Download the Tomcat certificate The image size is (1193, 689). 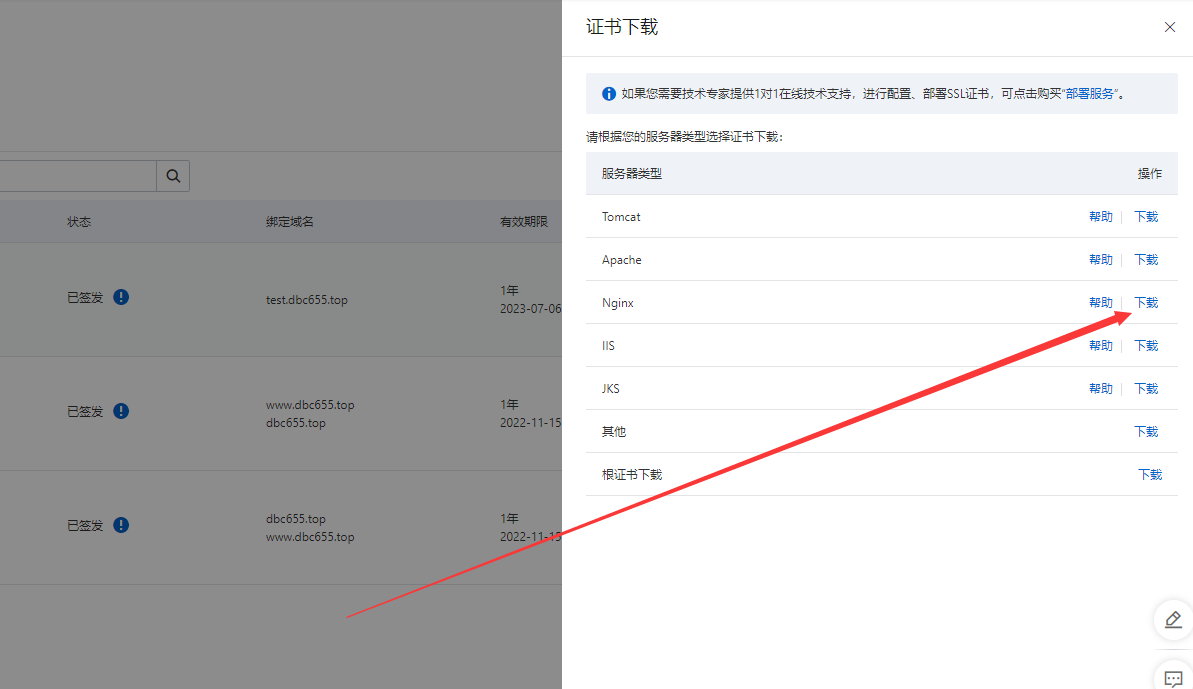point(1146,217)
